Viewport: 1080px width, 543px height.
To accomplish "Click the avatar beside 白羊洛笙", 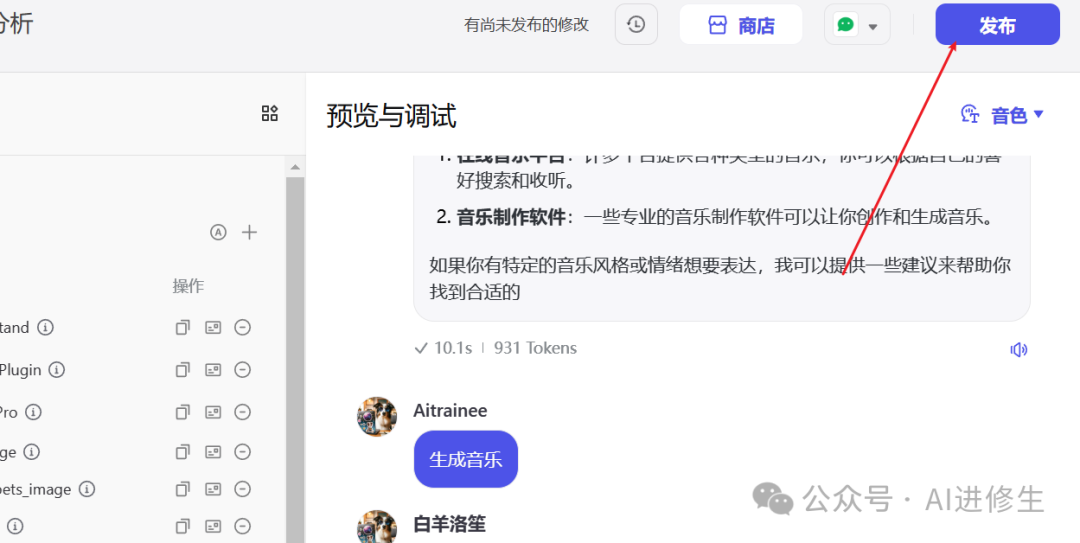I will point(377,526).
